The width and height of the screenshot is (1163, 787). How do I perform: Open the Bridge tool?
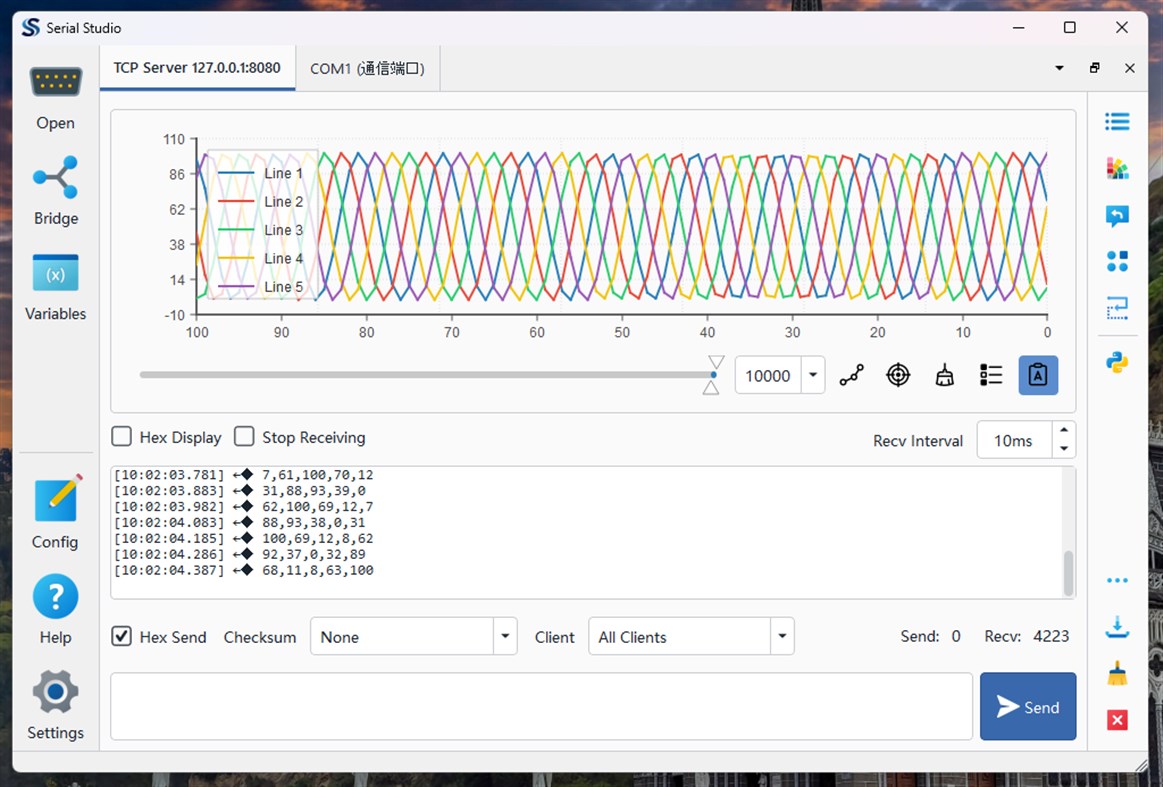tap(56, 191)
